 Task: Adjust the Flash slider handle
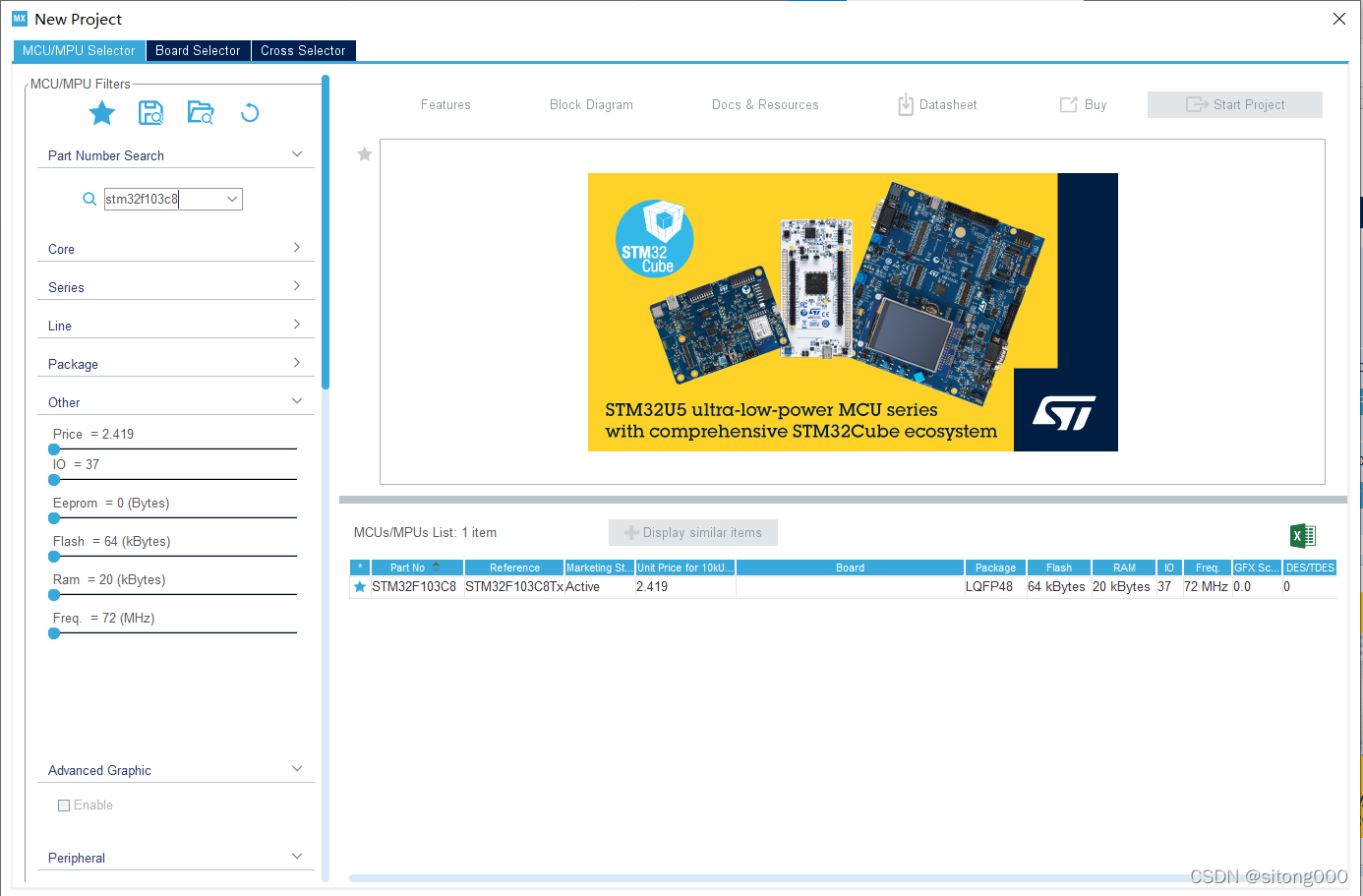point(54,557)
